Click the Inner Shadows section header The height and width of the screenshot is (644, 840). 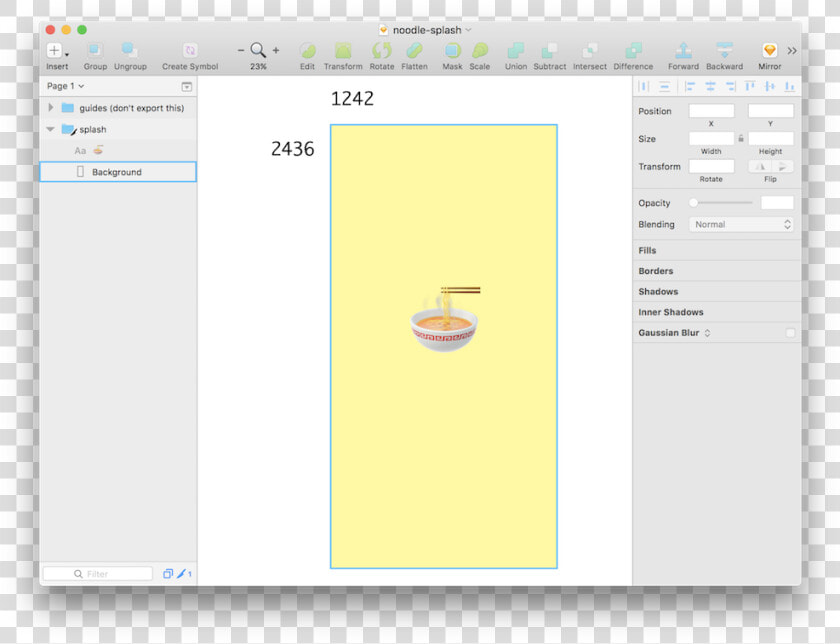[717, 312]
